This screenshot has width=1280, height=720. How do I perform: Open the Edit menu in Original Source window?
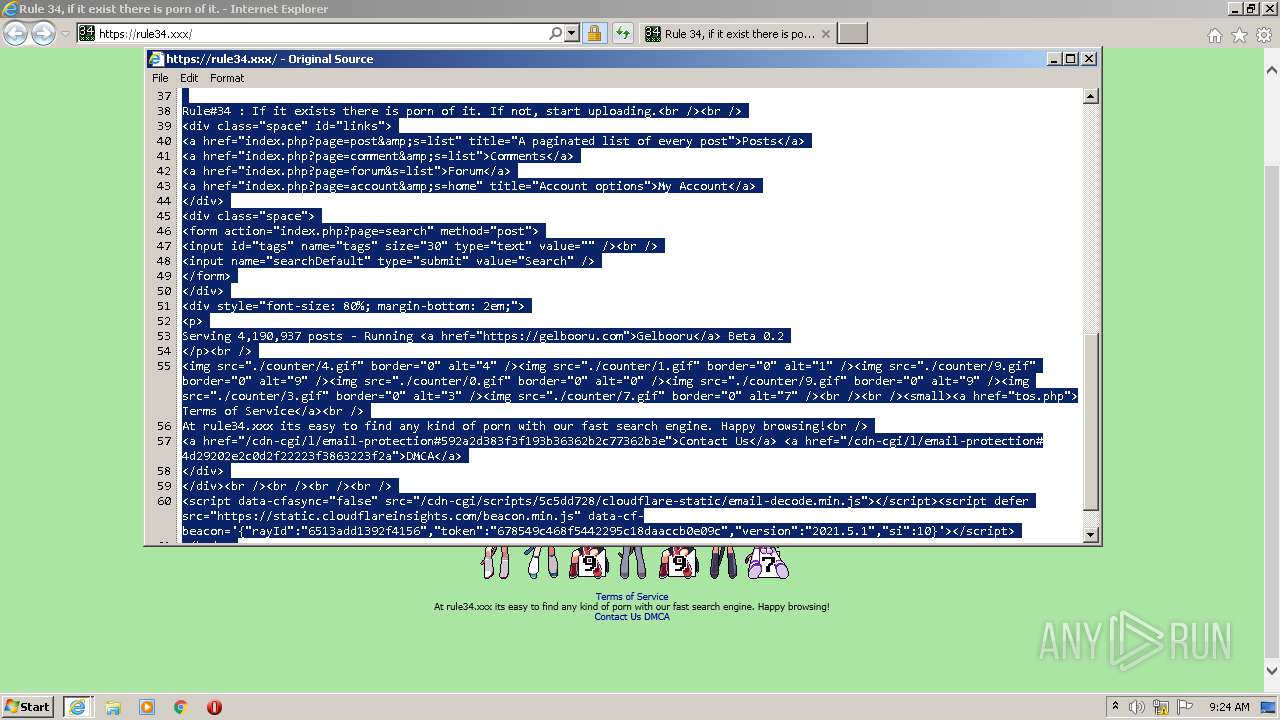pos(189,78)
